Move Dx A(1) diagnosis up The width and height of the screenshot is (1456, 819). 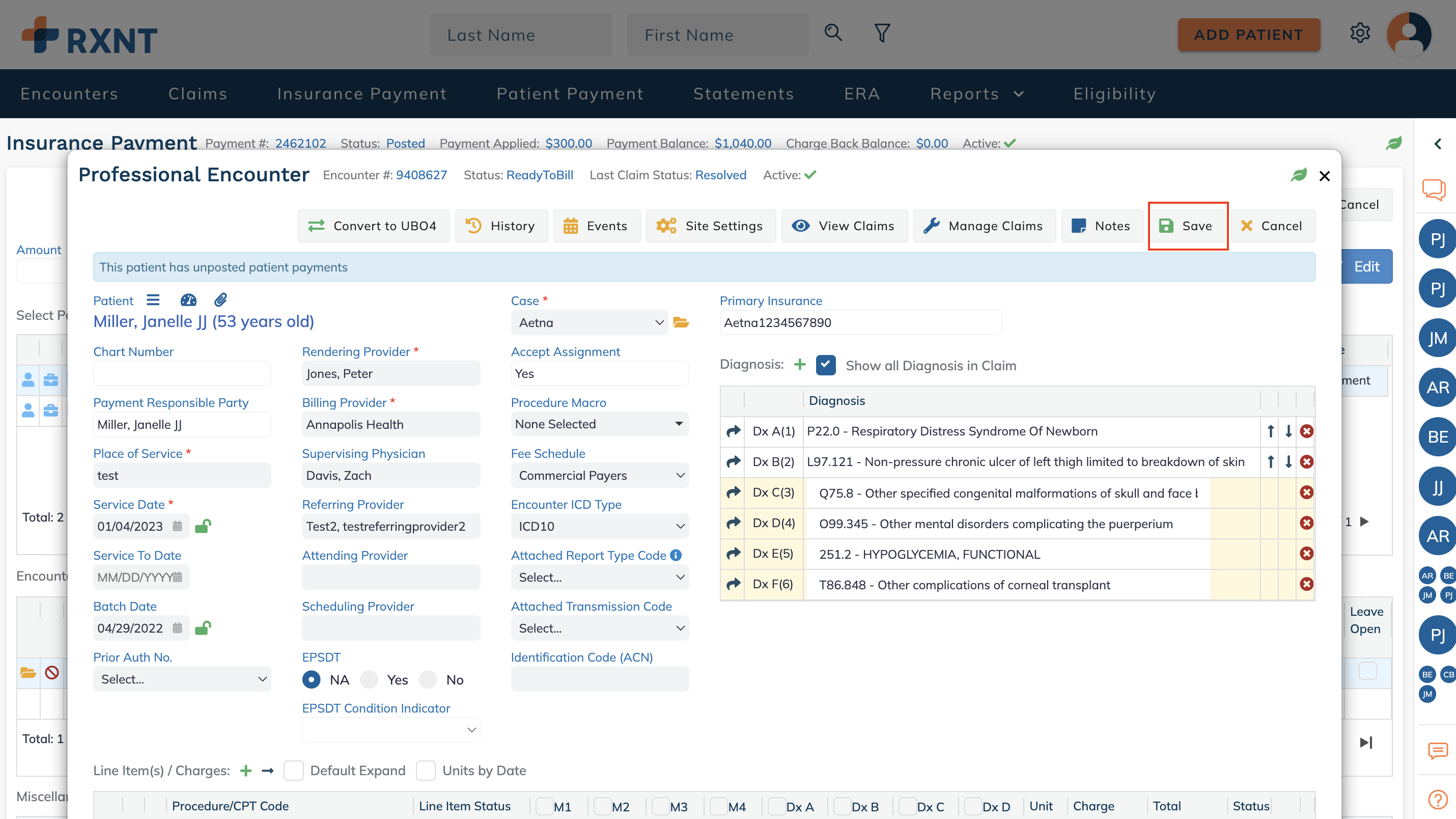coord(1270,431)
